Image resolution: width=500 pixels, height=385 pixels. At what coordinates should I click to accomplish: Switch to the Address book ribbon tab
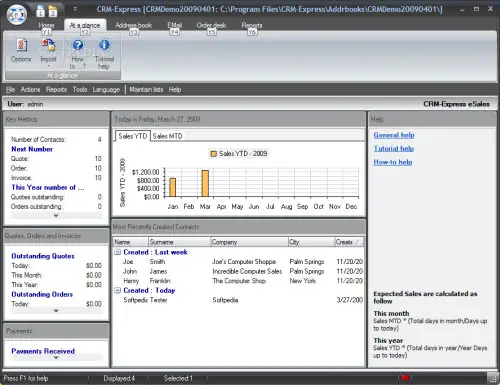click(x=133, y=25)
